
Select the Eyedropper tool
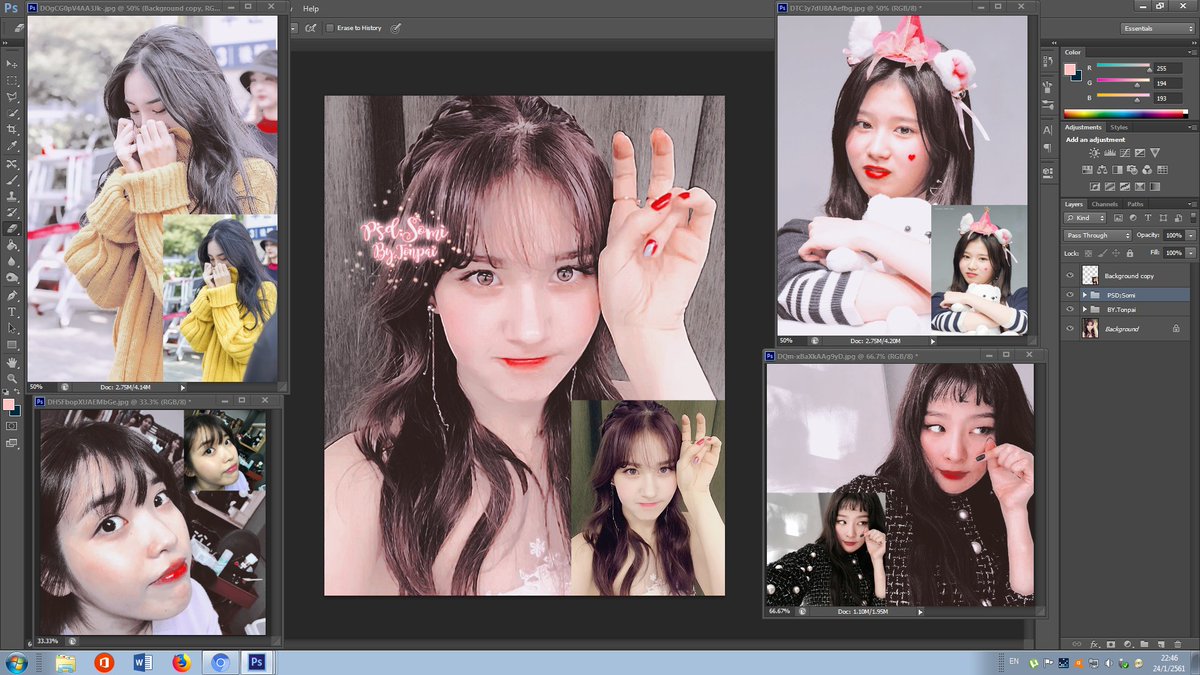tap(13, 145)
